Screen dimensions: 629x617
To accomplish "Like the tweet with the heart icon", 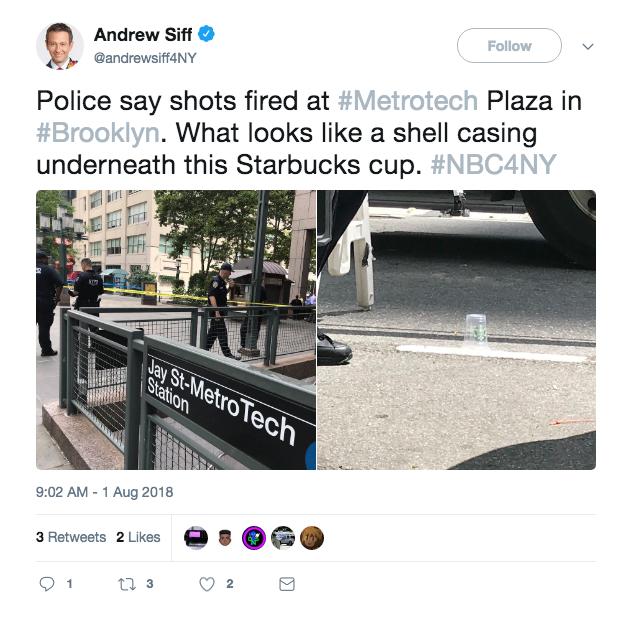I will pyautogui.click(x=207, y=584).
